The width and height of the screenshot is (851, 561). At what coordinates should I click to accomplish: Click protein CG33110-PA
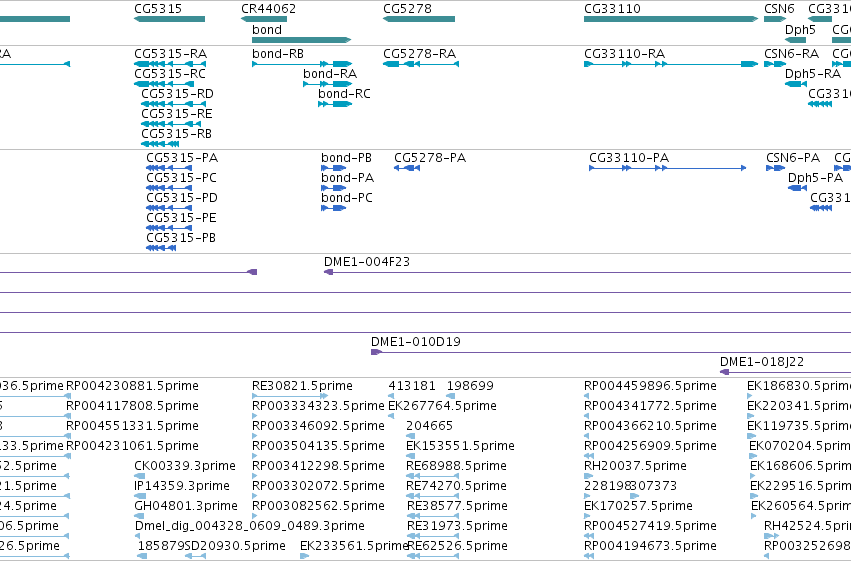coord(629,158)
